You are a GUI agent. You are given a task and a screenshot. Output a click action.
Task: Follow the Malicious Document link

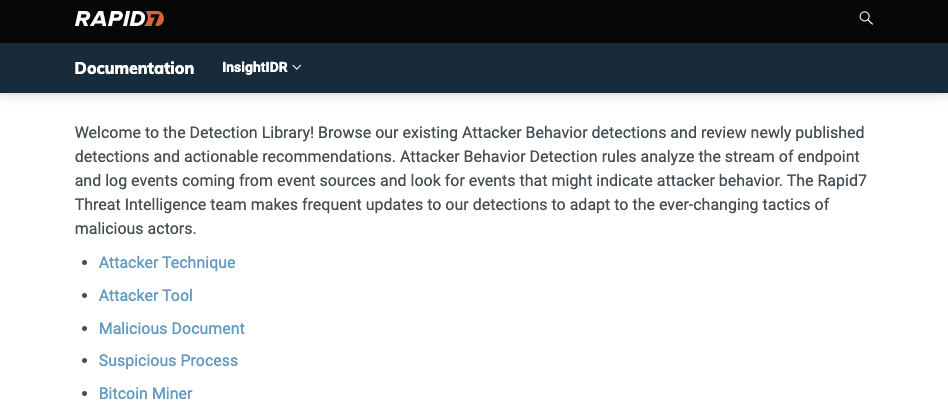(172, 329)
